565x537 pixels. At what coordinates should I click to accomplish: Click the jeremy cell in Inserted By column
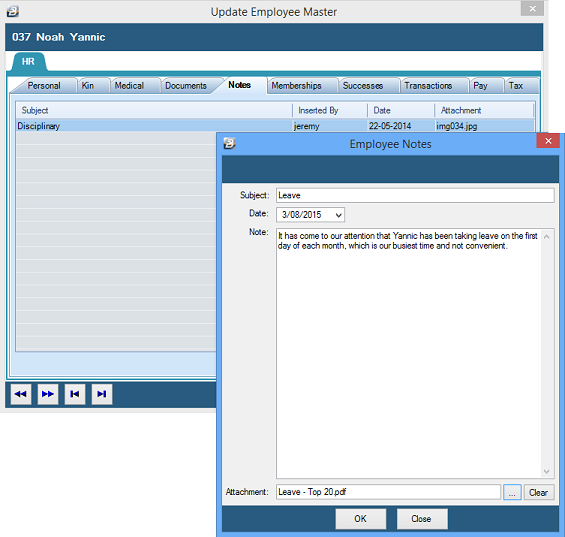click(x=330, y=126)
